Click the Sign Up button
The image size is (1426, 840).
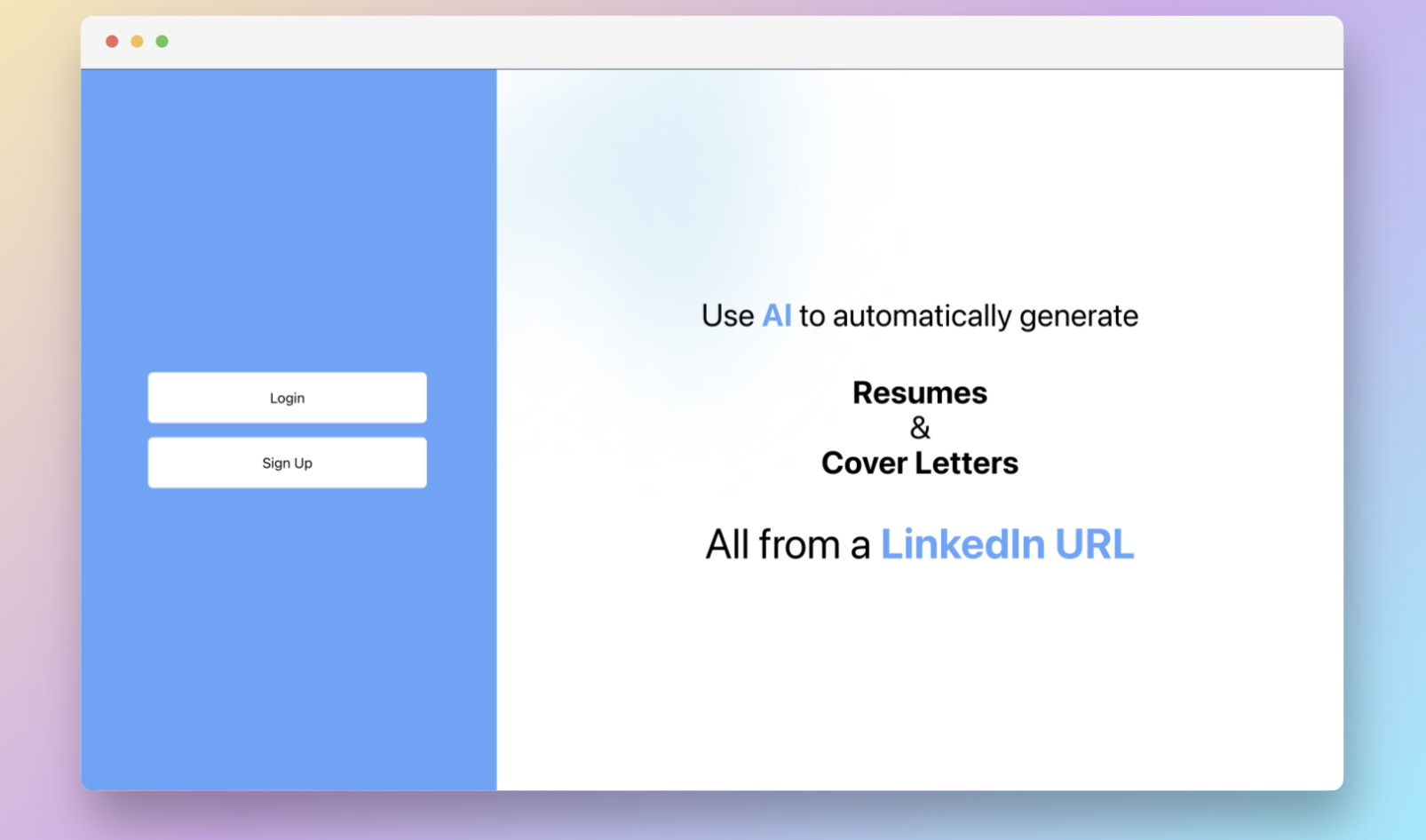(x=287, y=462)
